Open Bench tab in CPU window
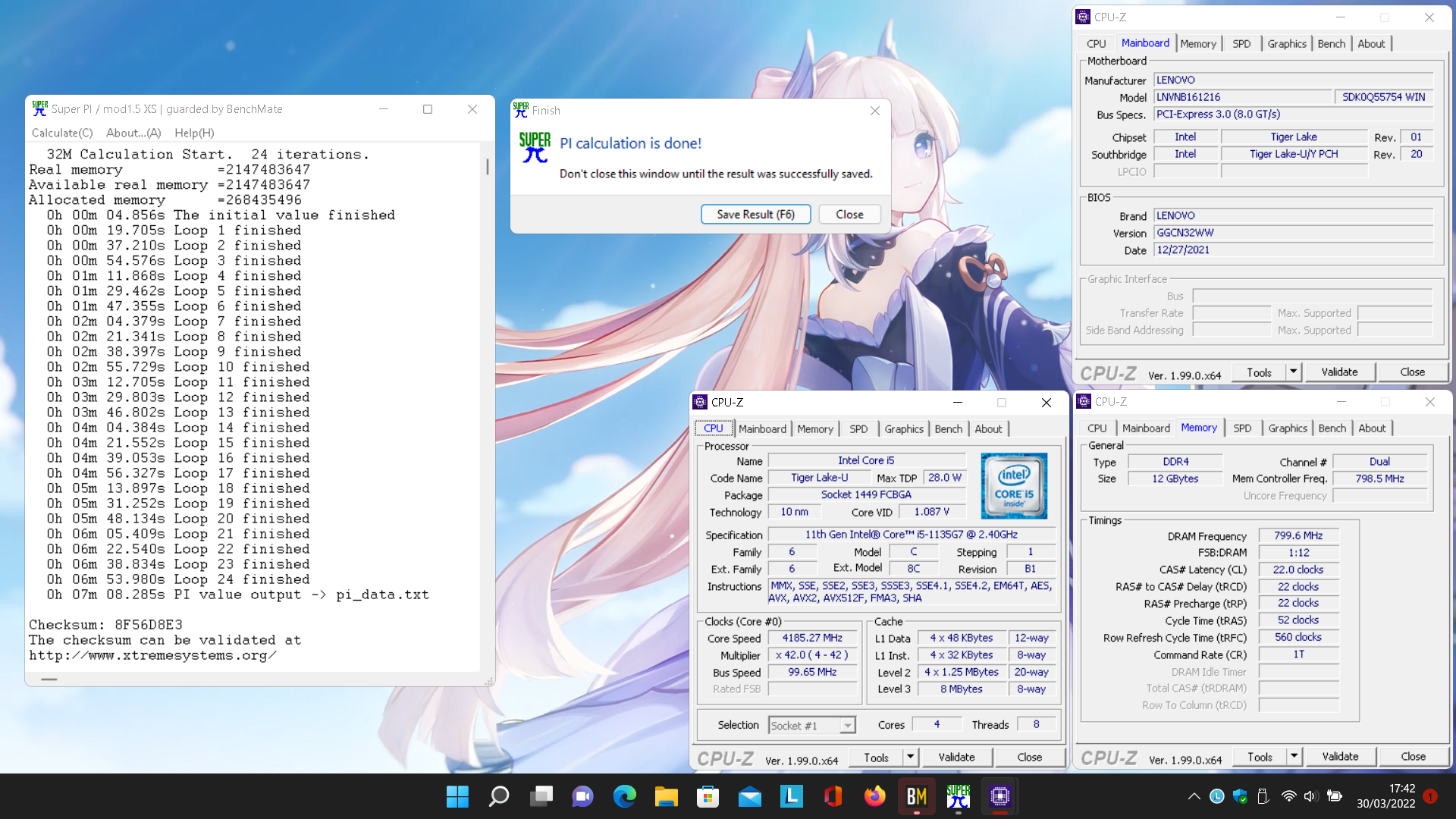Screen dimensions: 1456x819 click(x=948, y=429)
